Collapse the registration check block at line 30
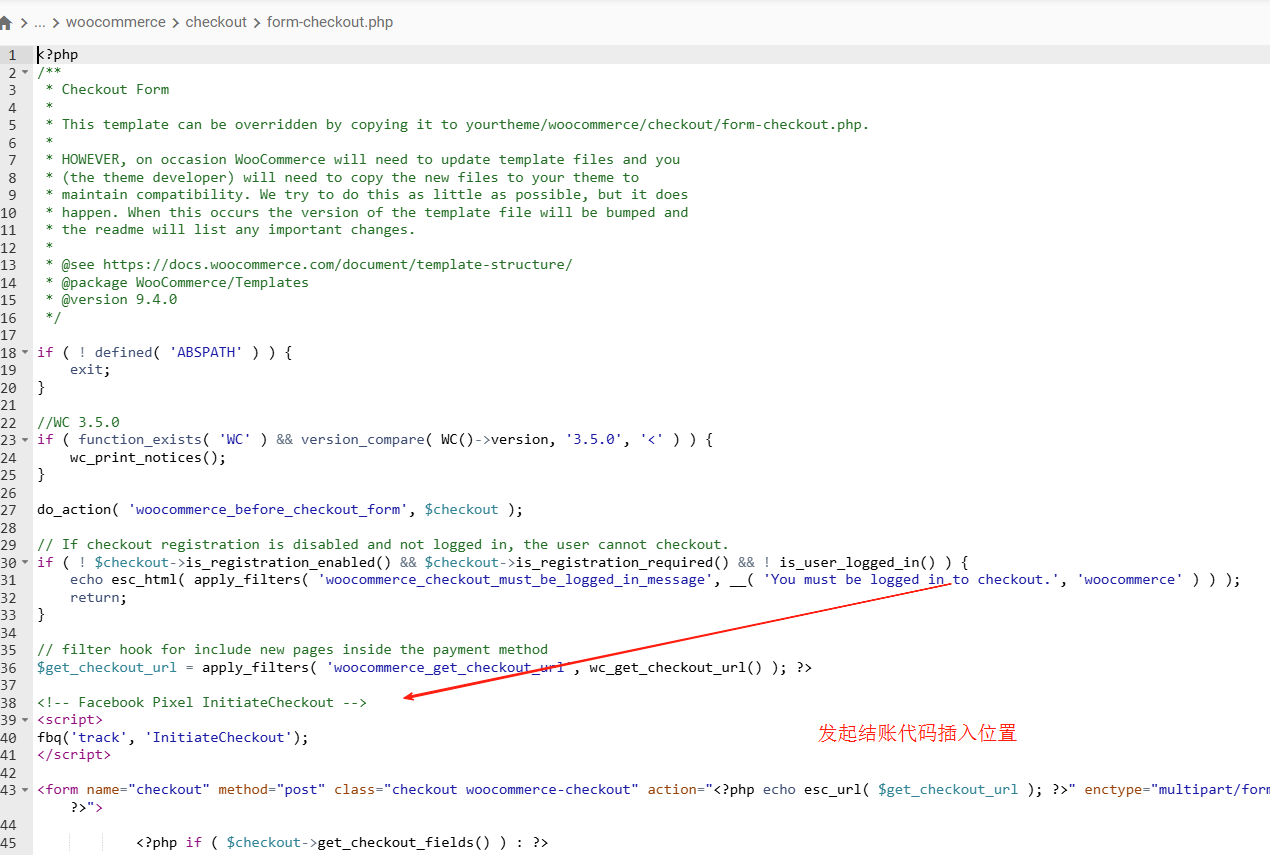Screen dimensions: 1270x855 coord(25,562)
